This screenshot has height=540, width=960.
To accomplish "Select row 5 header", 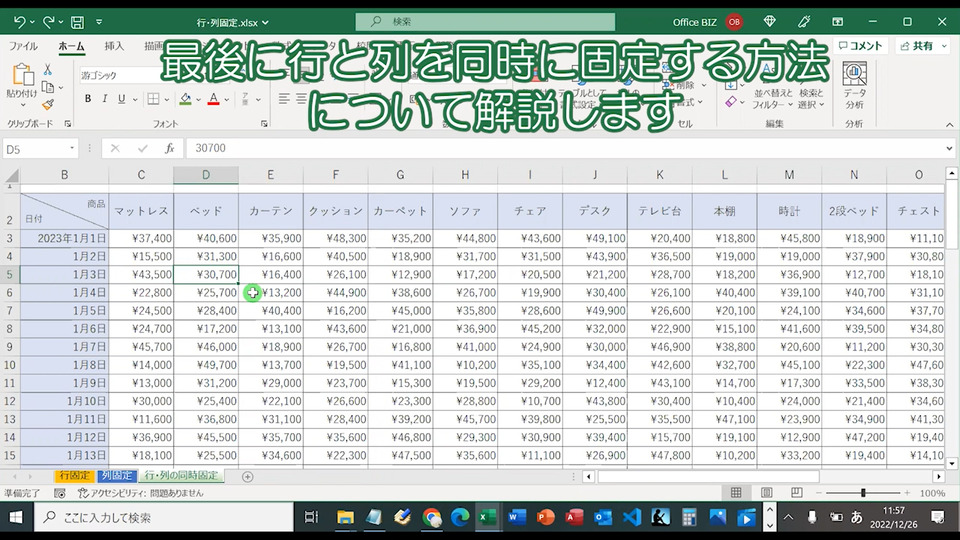I will [x=10, y=274].
